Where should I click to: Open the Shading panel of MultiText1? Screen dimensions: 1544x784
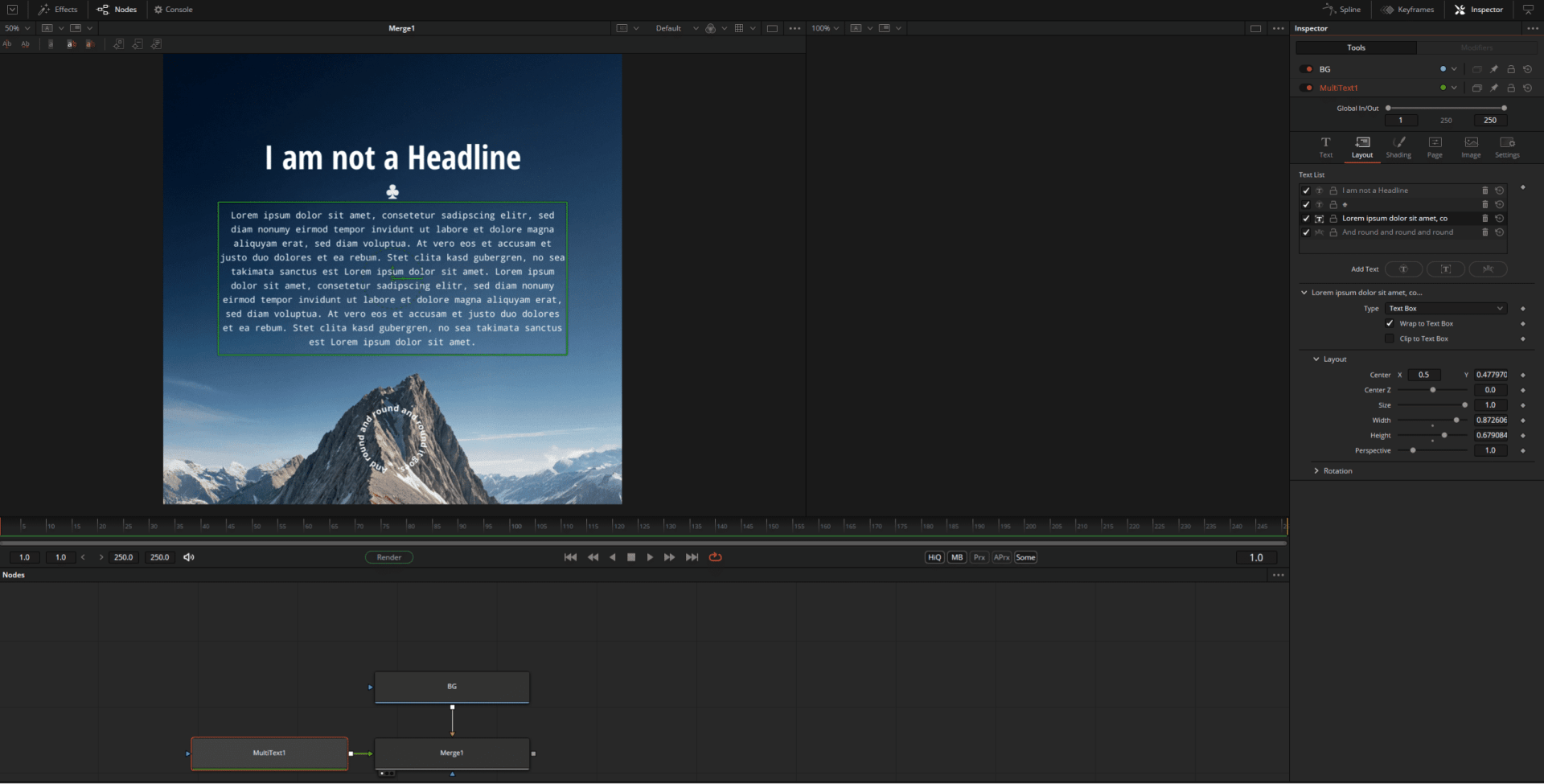[x=1398, y=147]
